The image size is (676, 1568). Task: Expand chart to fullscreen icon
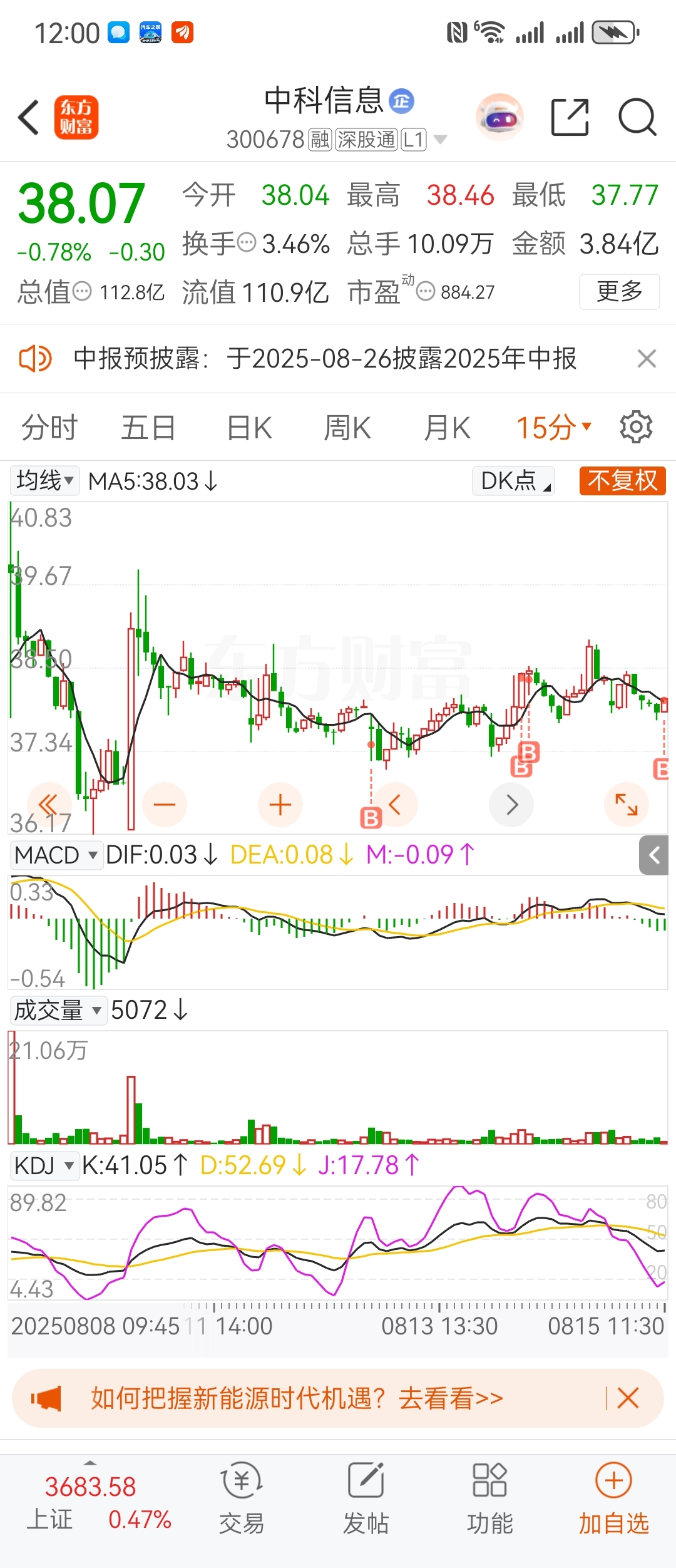[x=627, y=805]
